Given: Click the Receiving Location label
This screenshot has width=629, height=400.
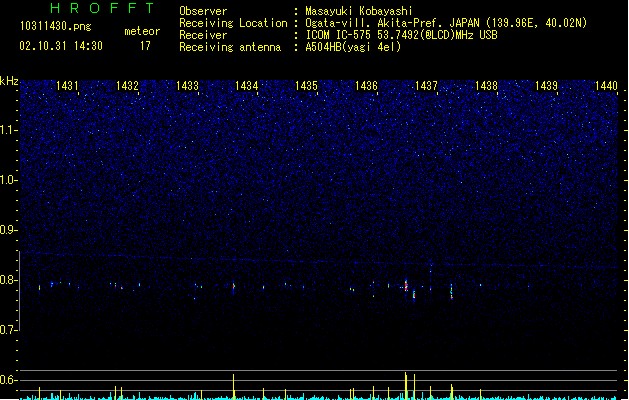Looking at the screenshot, I should pyautogui.click(x=233, y=23).
